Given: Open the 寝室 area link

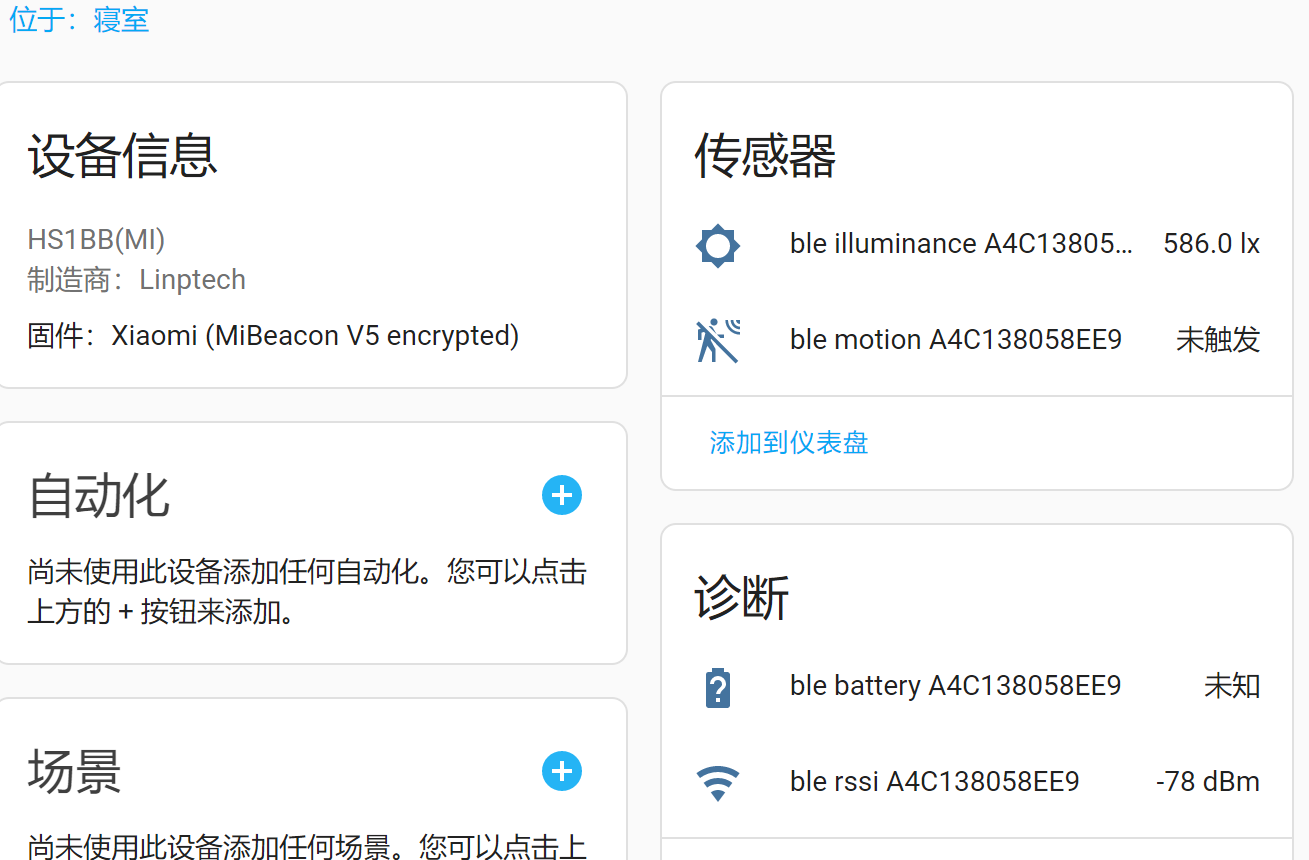Looking at the screenshot, I should point(120,19).
